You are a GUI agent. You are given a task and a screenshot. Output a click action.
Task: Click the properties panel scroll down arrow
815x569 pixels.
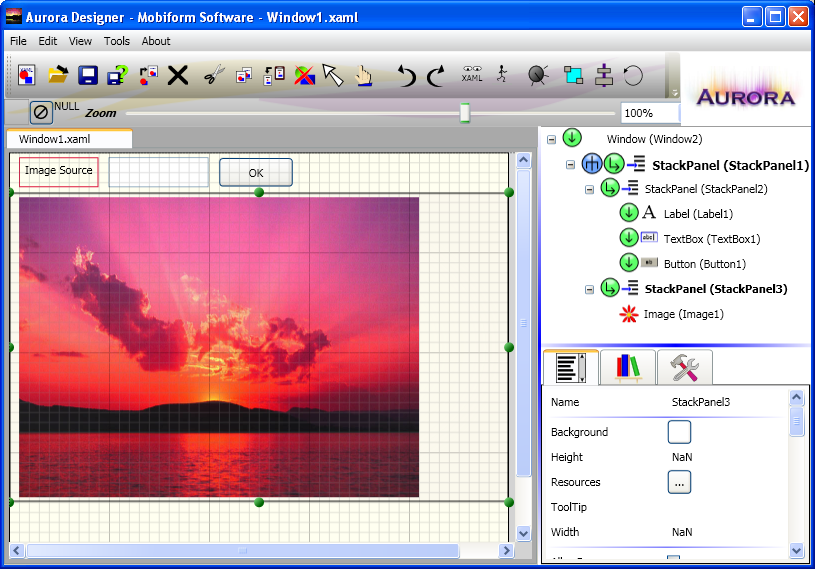[797, 550]
